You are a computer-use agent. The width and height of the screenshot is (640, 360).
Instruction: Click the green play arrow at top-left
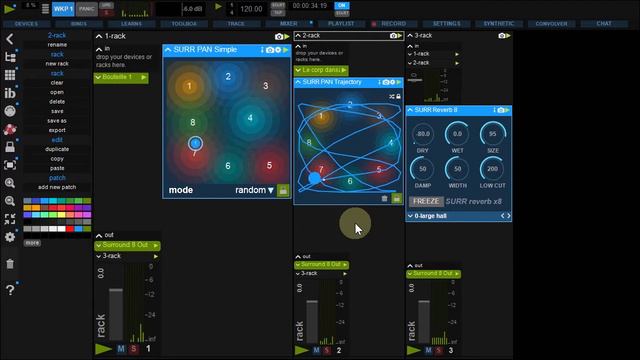coord(9,8)
